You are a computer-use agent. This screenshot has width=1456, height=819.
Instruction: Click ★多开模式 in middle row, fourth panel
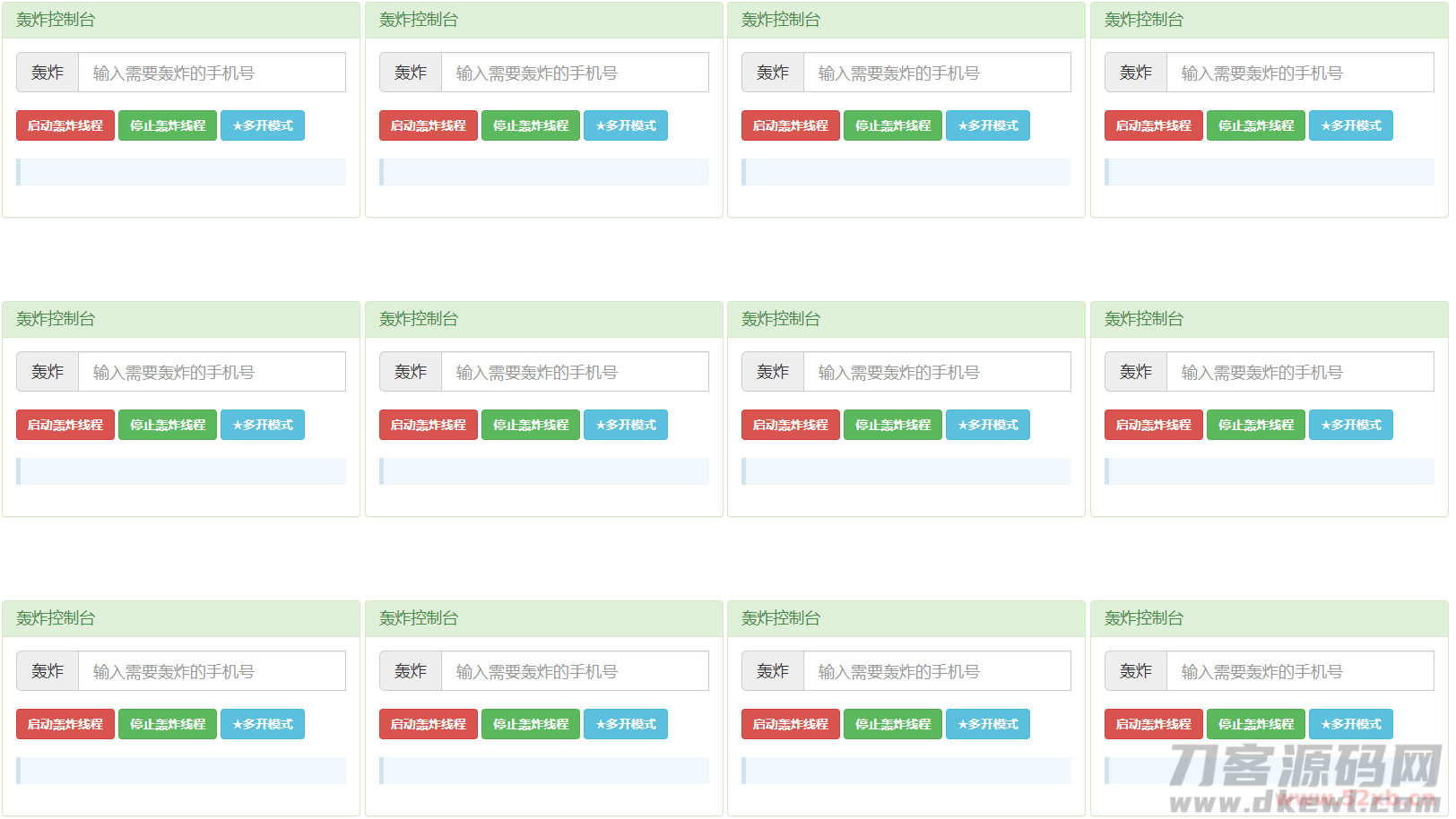(1350, 425)
